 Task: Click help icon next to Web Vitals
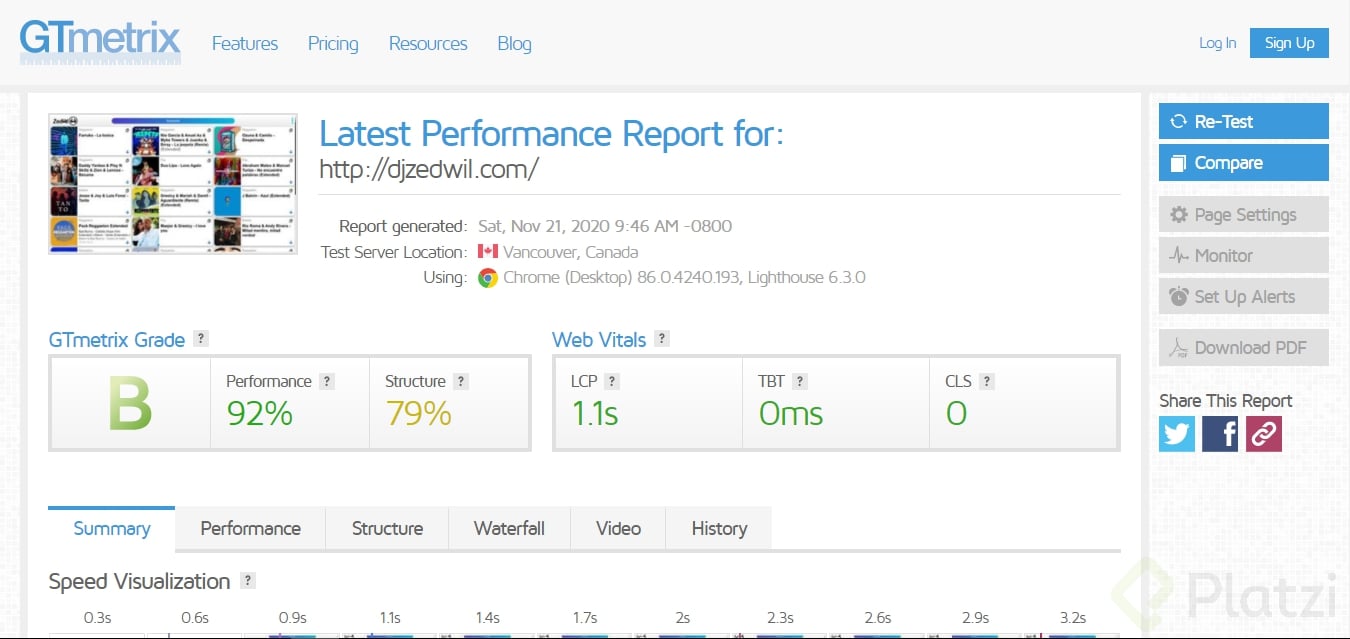click(662, 339)
